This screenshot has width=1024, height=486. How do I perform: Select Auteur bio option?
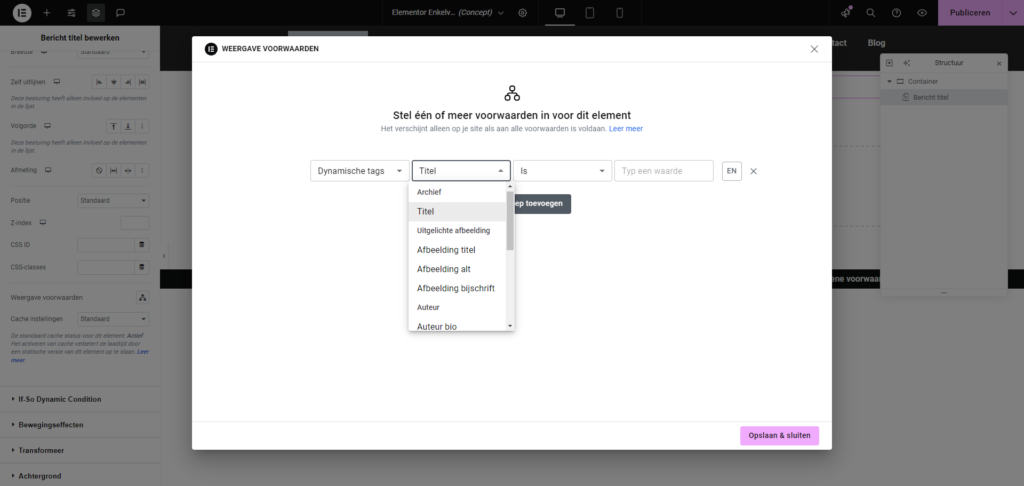pyautogui.click(x=457, y=327)
